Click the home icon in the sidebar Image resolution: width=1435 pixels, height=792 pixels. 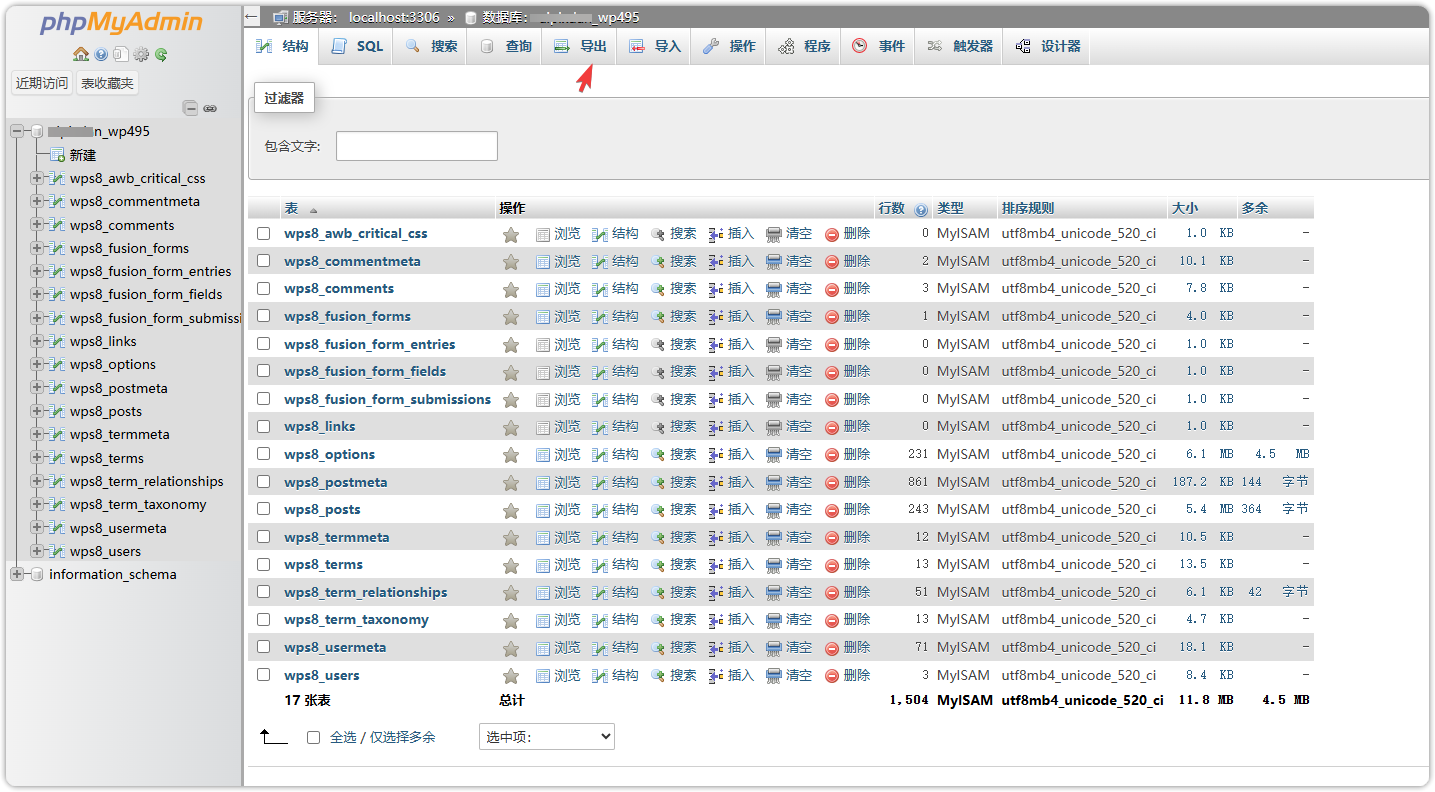pyautogui.click(x=81, y=54)
